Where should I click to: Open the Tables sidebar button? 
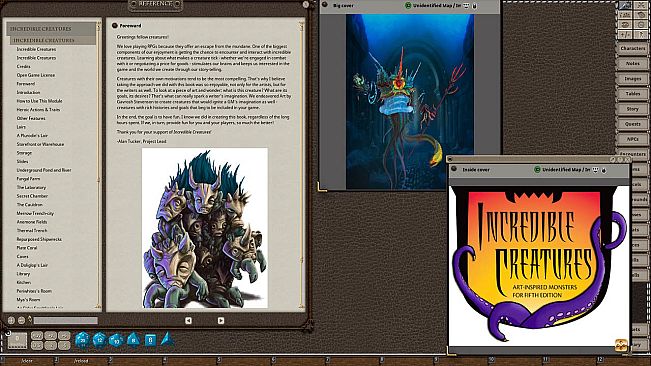pyautogui.click(x=633, y=94)
